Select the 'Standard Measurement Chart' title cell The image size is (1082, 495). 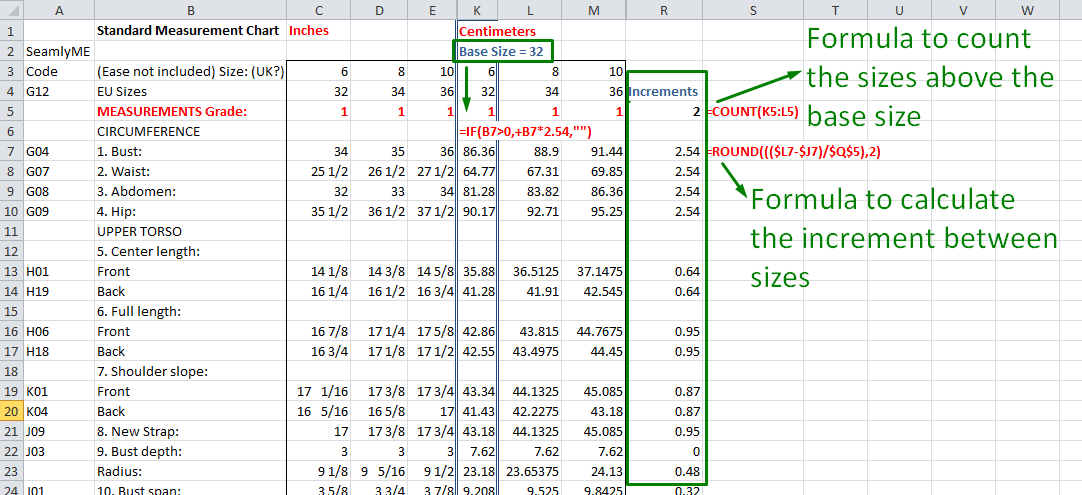(x=188, y=31)
